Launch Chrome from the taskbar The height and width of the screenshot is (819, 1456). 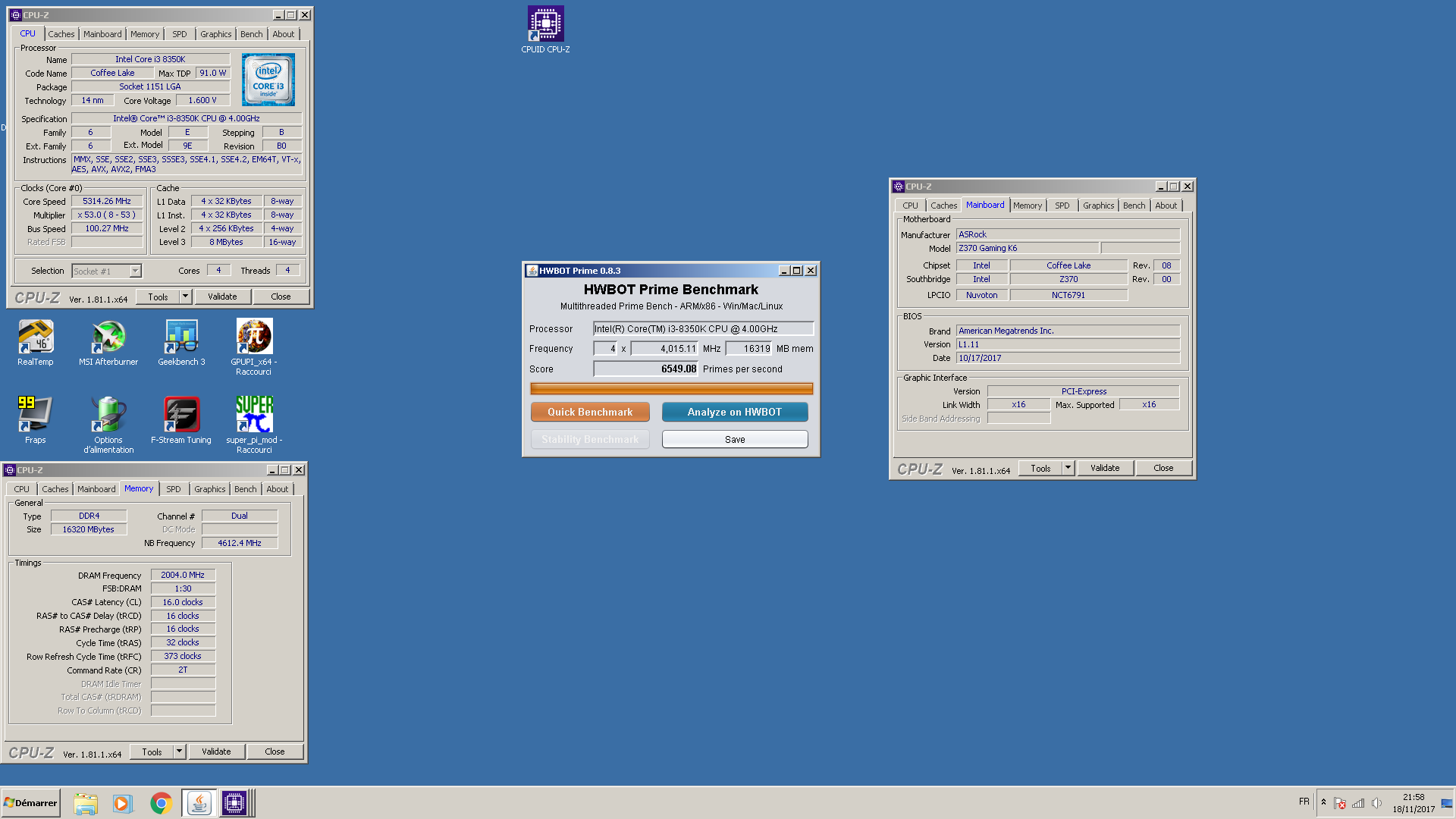161,803
